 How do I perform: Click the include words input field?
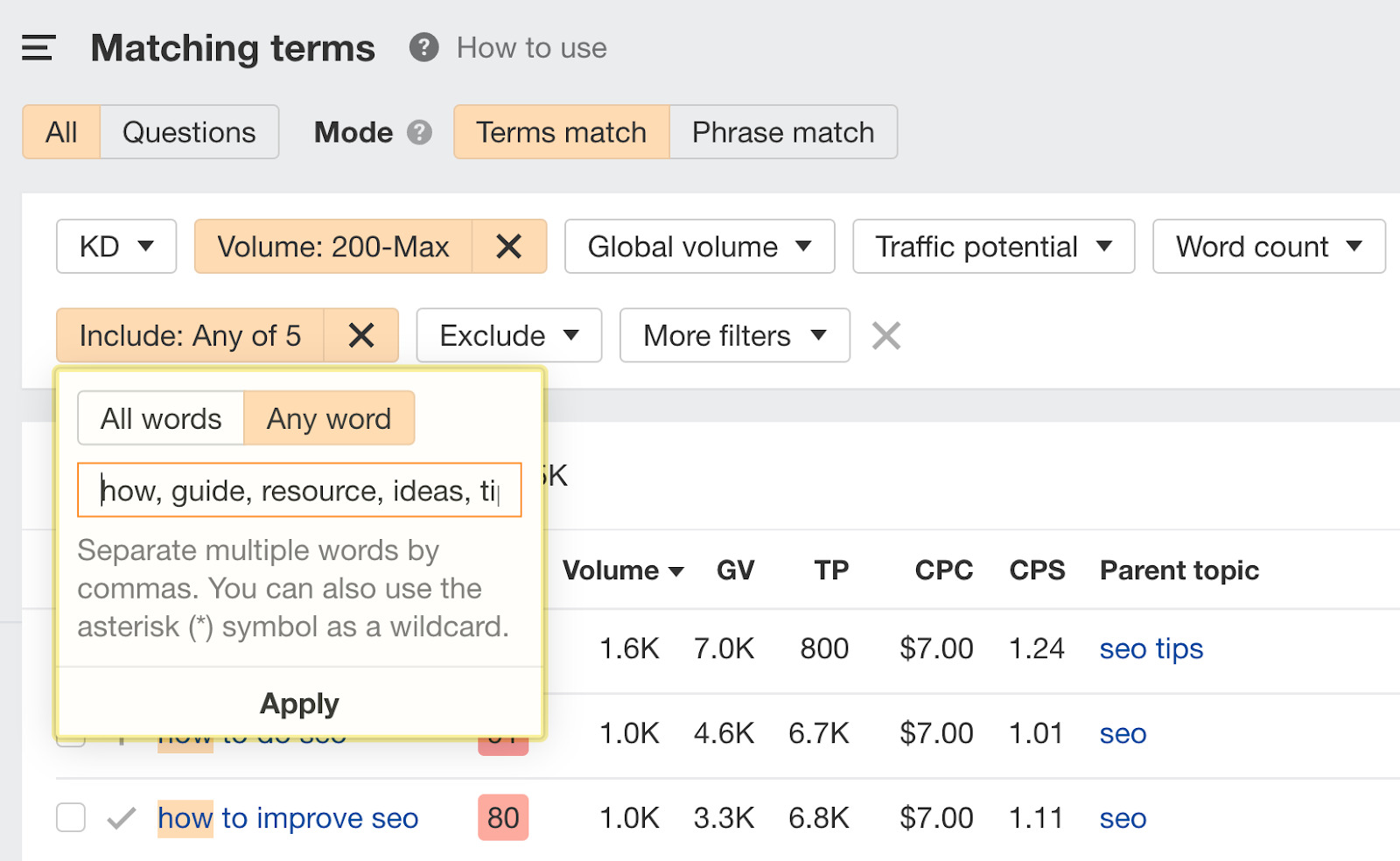tap(299, 490)
